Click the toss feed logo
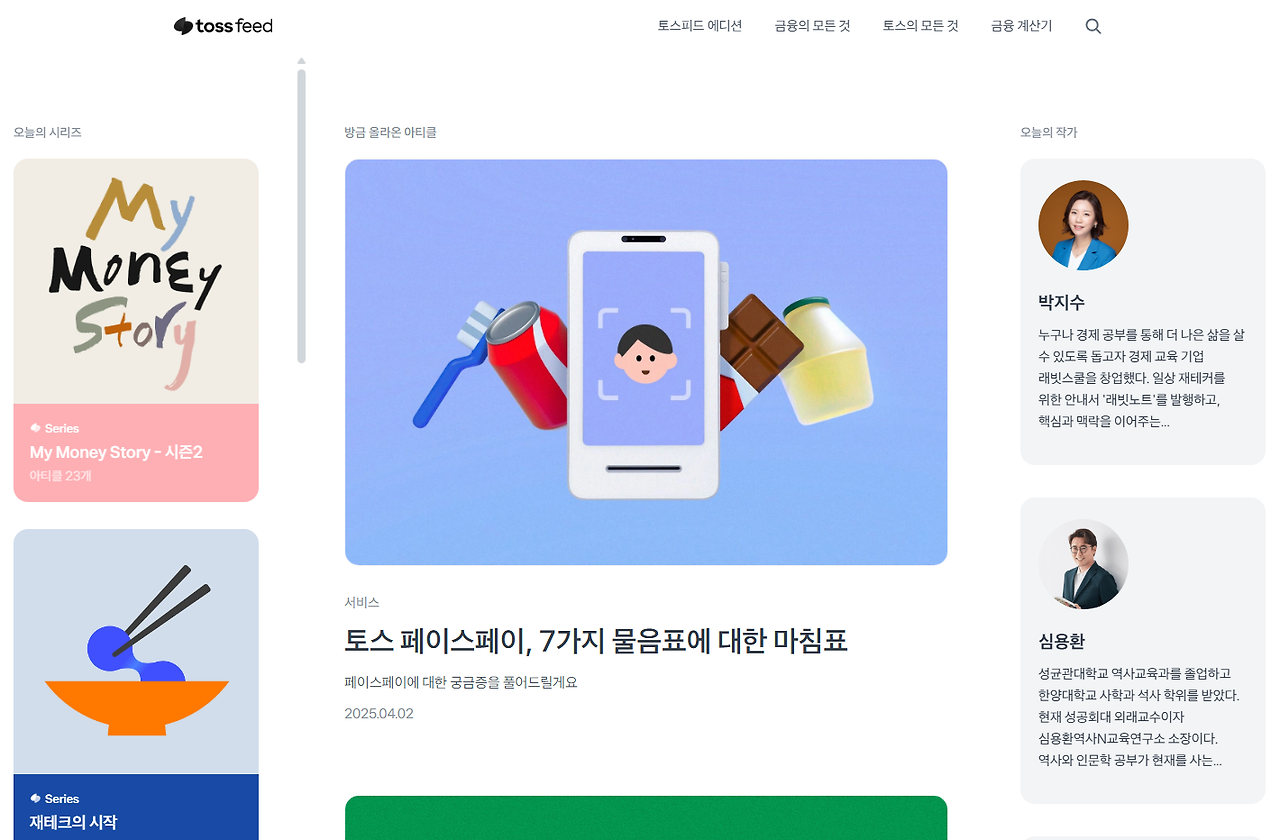 (223, 26)
